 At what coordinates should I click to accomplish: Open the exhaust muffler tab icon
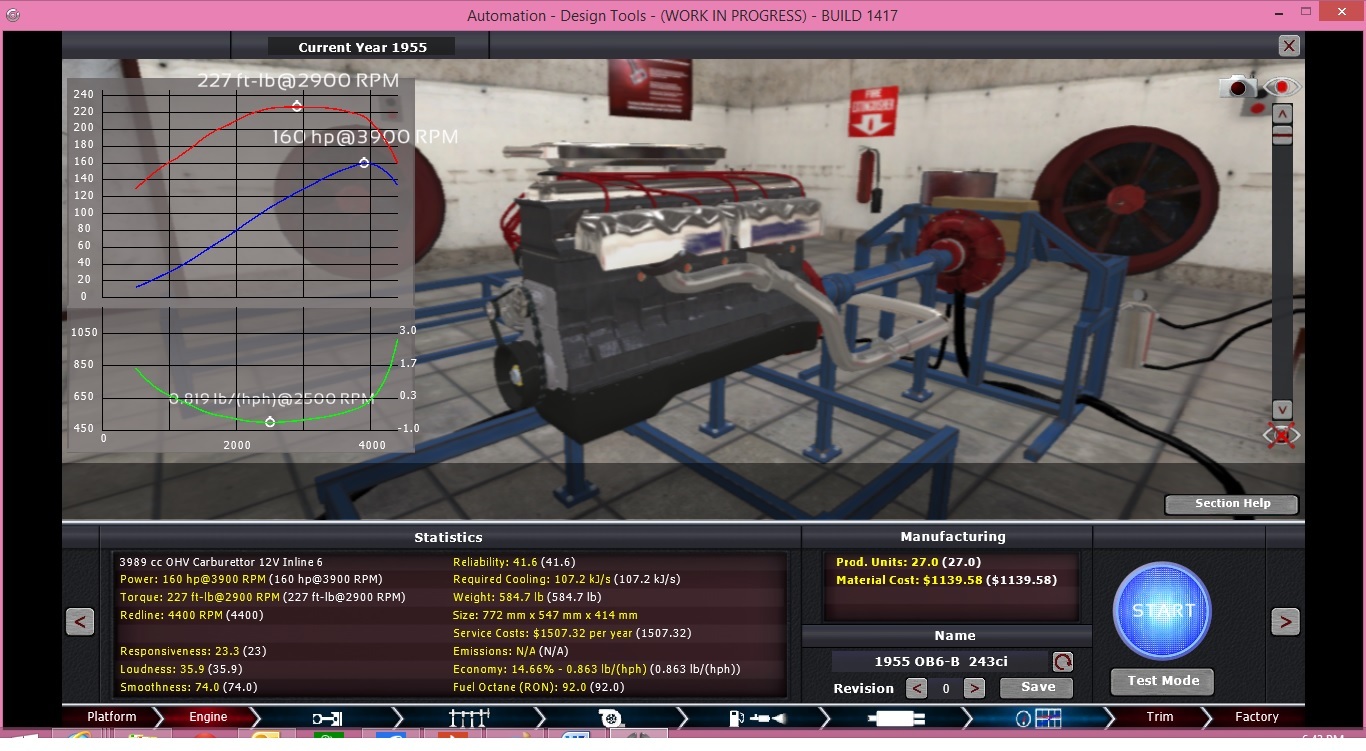(895, 717)
